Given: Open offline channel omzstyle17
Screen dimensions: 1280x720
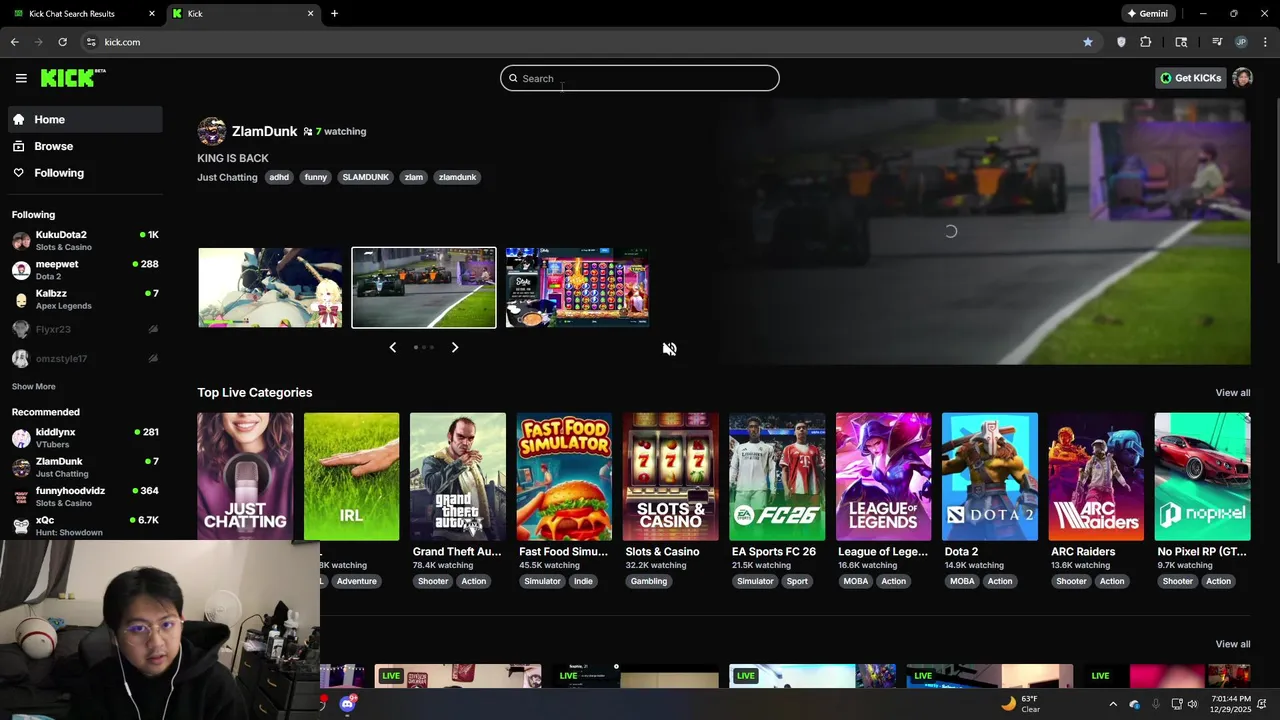Looking at the screenshot, I should (x=85, y=358).
